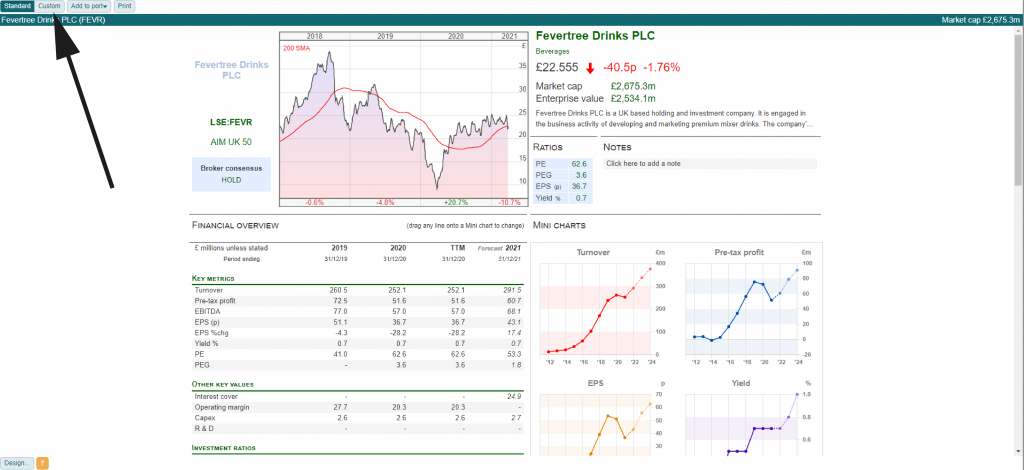
Task: Select the Interest cover row label
Action: [x=216, y=396]
